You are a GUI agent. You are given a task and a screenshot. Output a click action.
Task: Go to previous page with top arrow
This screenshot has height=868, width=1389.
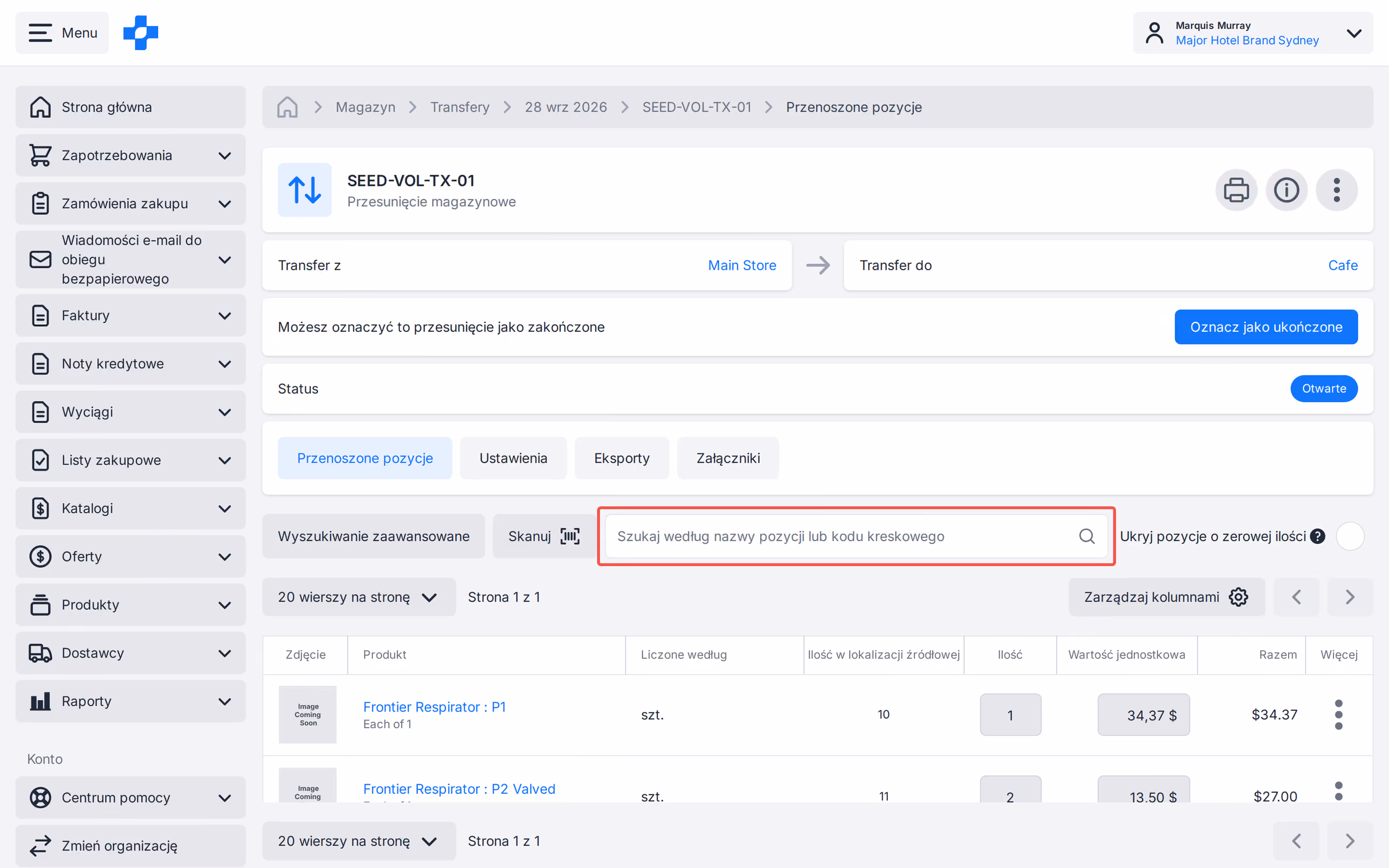tap(1296, 597)
